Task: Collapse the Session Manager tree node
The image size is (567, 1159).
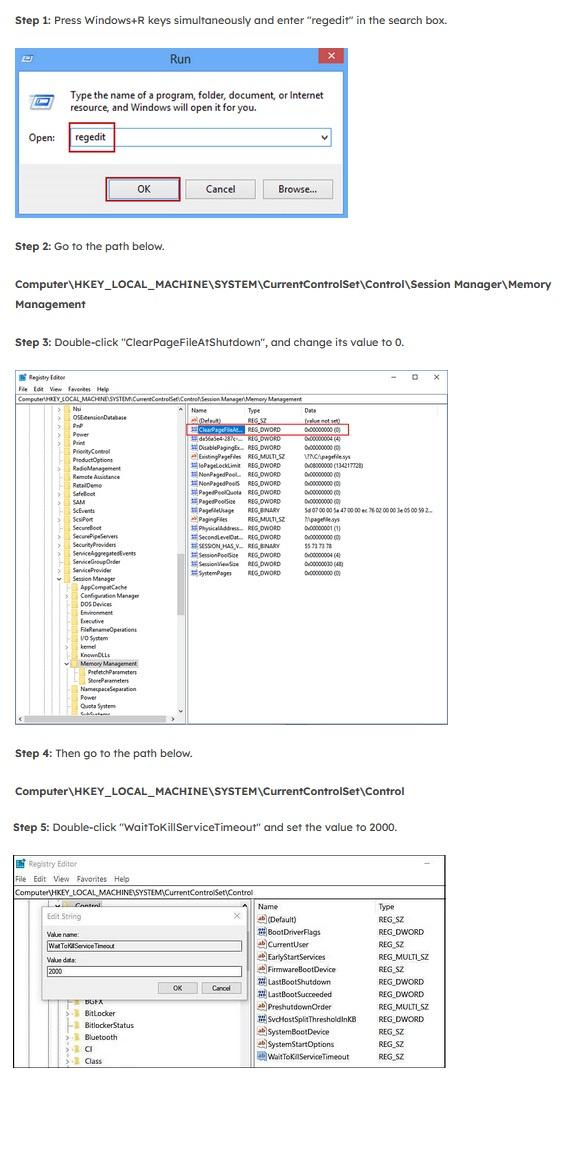Action: 58,579
